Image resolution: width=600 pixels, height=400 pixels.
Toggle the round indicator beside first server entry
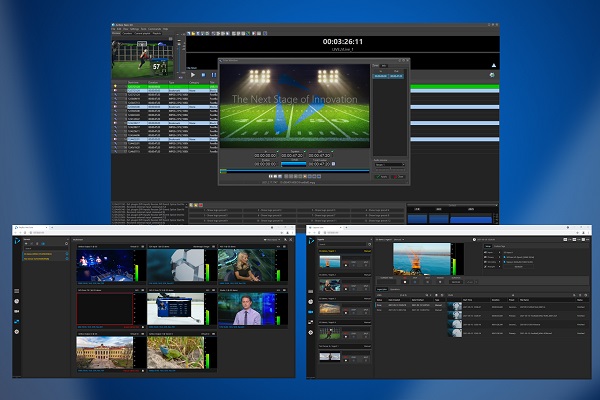pyautogui.click(x=67, y=254)
